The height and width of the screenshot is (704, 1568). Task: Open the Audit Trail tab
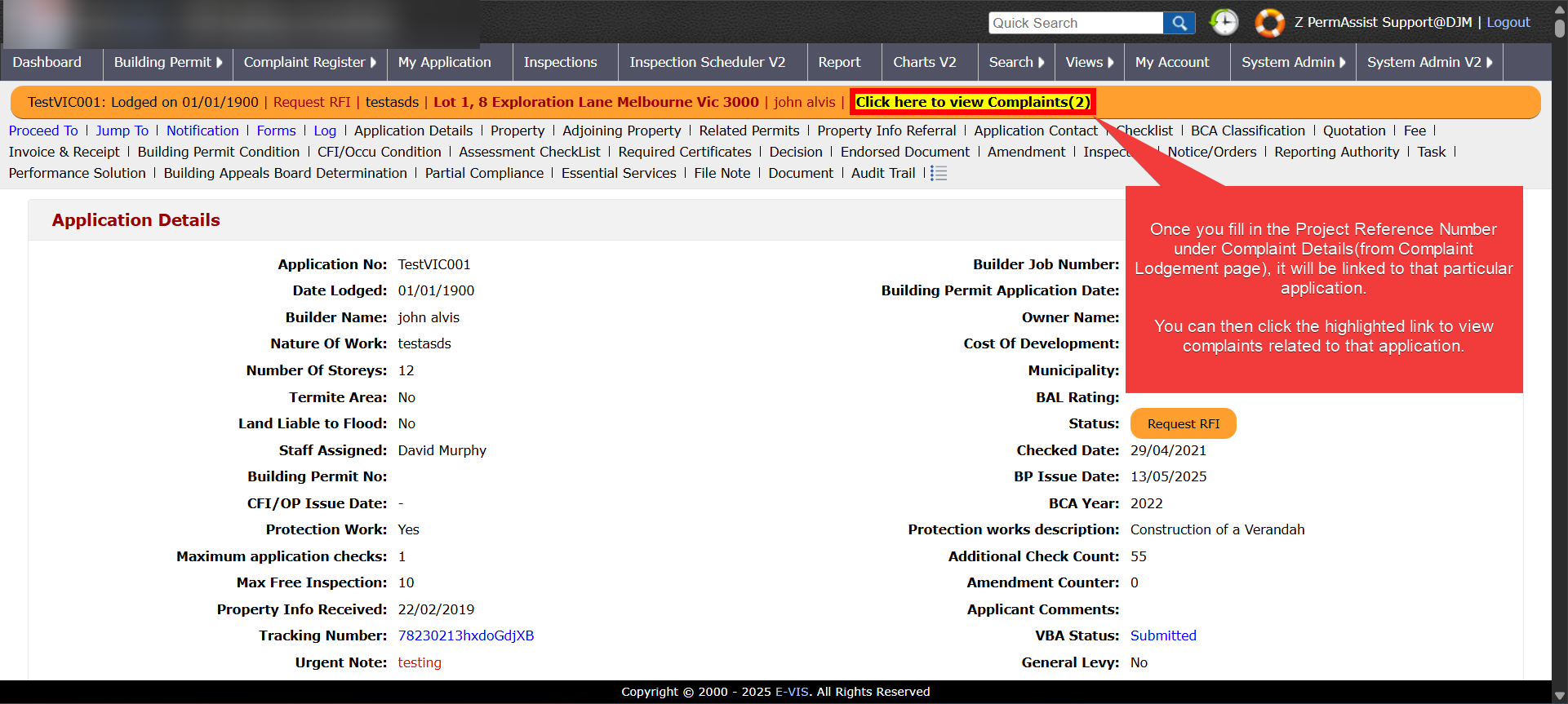882,173
